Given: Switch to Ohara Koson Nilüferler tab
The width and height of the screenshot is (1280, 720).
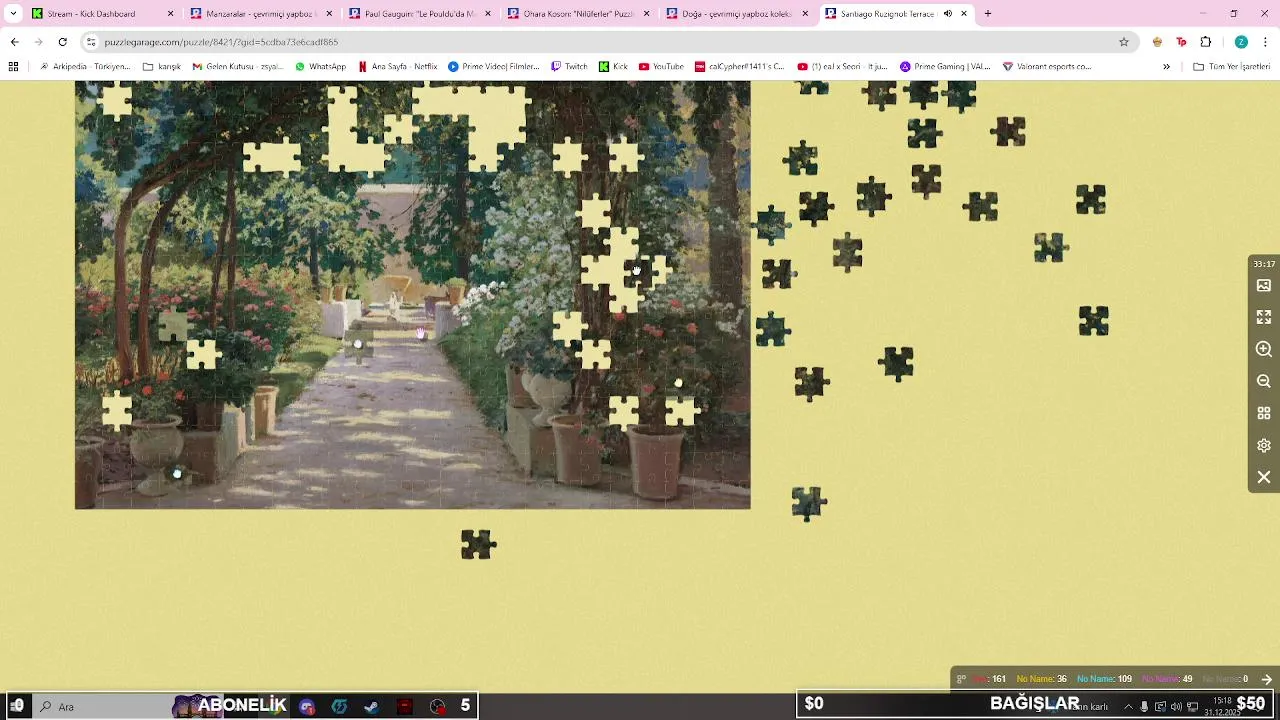Looking at the screenshot, I should click(x=578, y=14).
